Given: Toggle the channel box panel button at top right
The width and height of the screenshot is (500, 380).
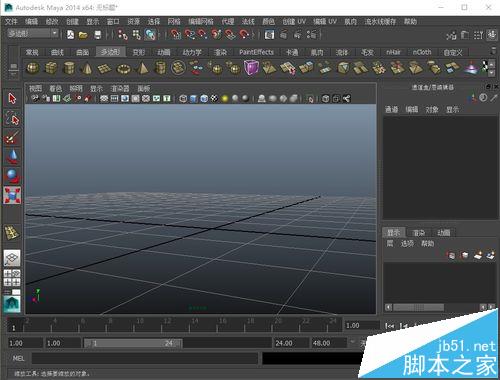Looking at the screenshot, I should click(x=491, y=35).
